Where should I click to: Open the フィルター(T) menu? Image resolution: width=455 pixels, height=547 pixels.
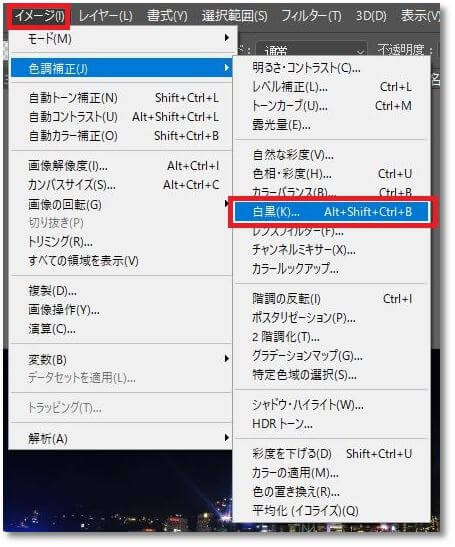pos(311,16)
